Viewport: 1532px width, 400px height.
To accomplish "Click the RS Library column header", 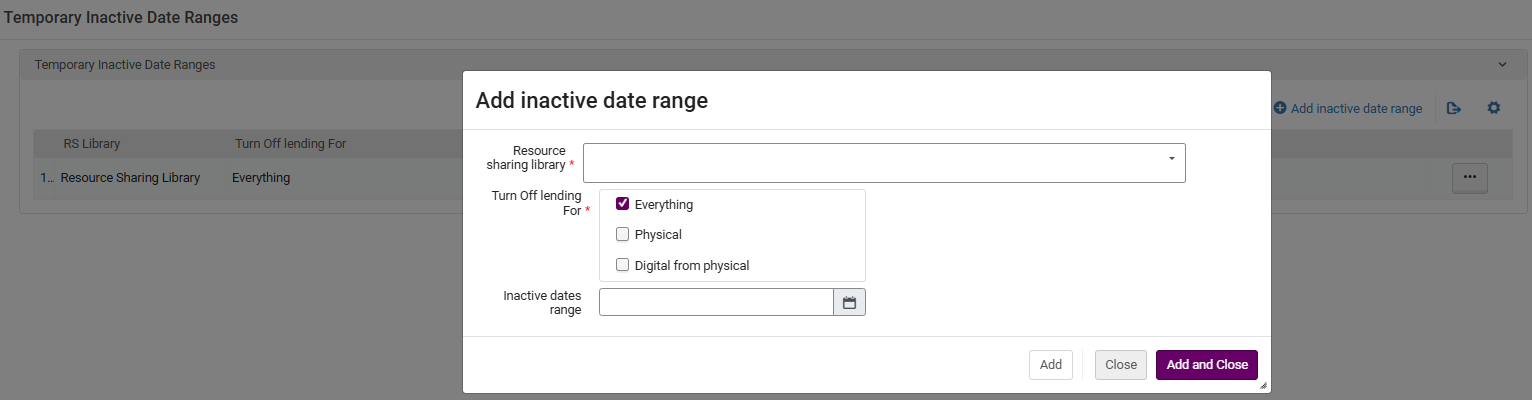I will pos(91,144).
